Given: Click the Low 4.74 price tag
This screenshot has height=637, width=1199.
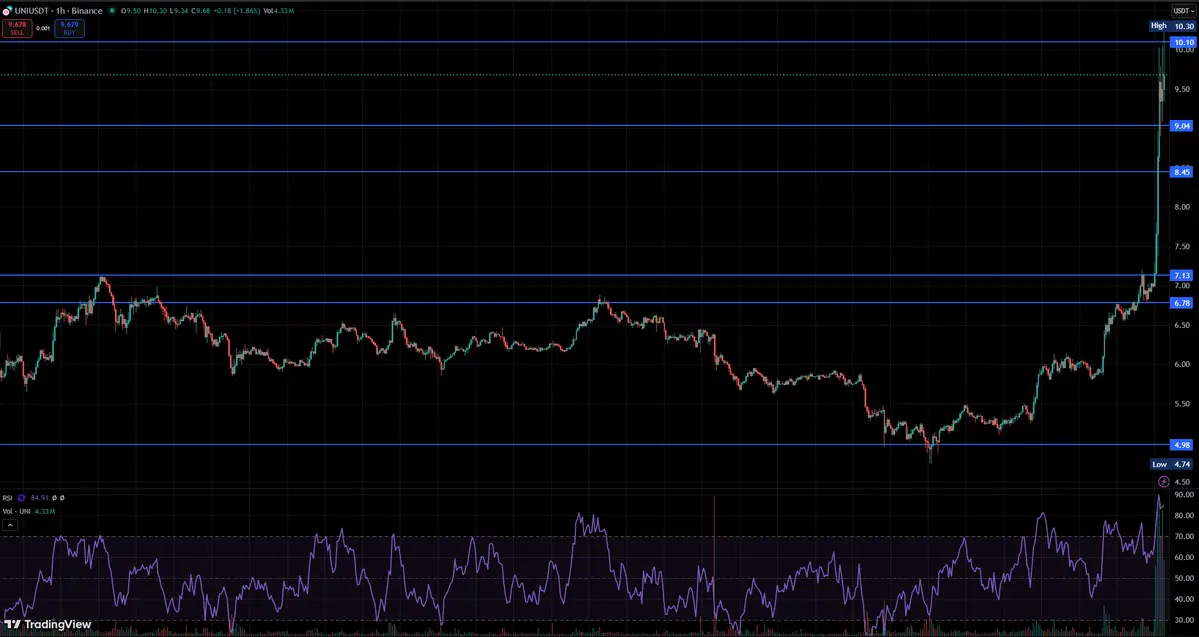Looking at the screenshot, I should 1171,464.
